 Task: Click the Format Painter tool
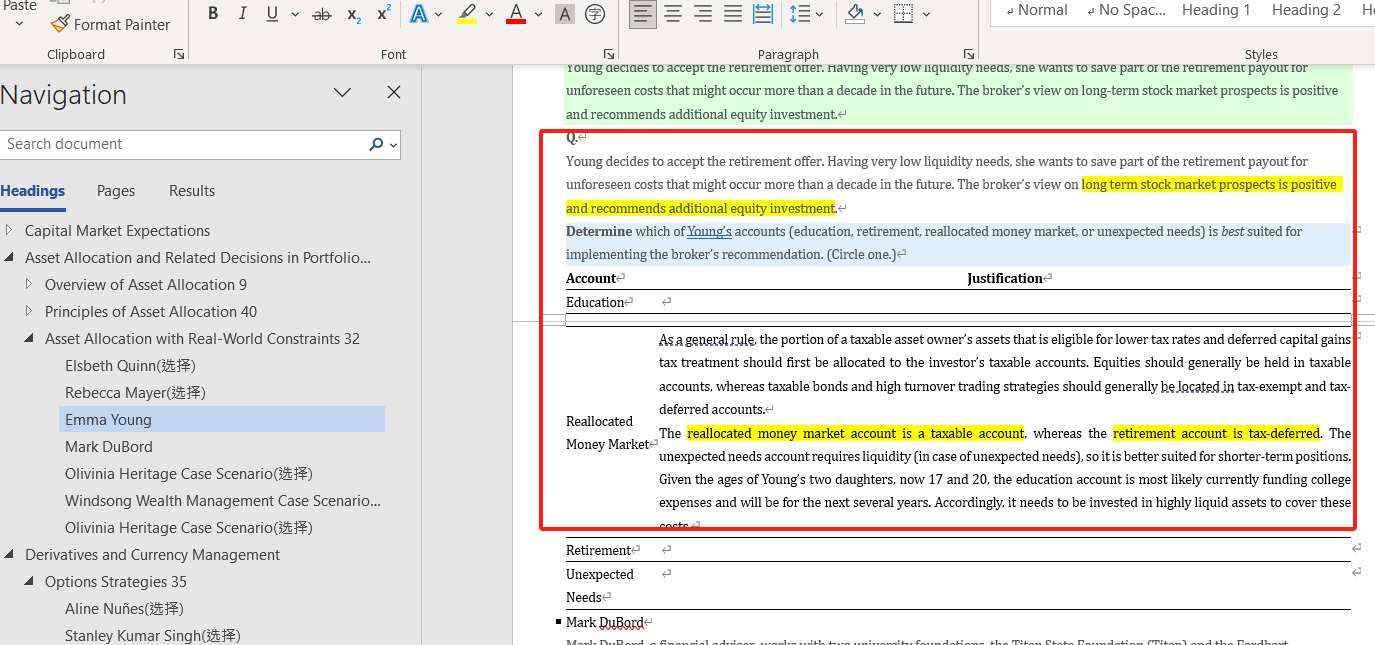pyautogui.click(x=110, y=24)
